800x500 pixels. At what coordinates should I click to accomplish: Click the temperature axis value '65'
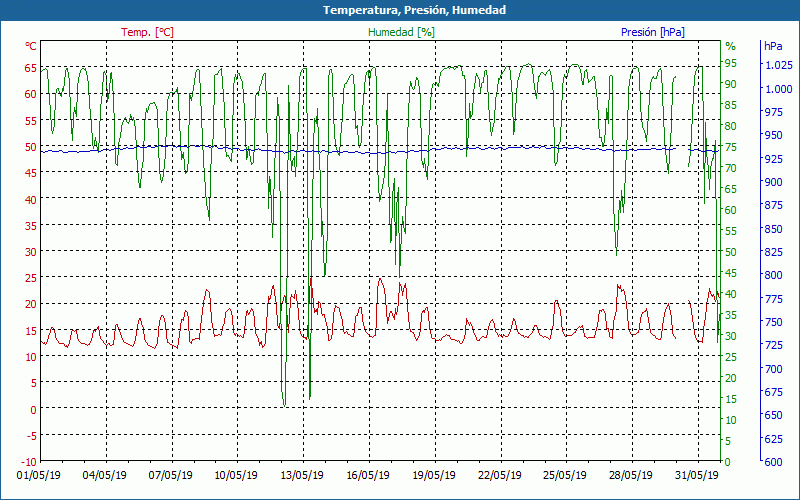pos(31,68)
